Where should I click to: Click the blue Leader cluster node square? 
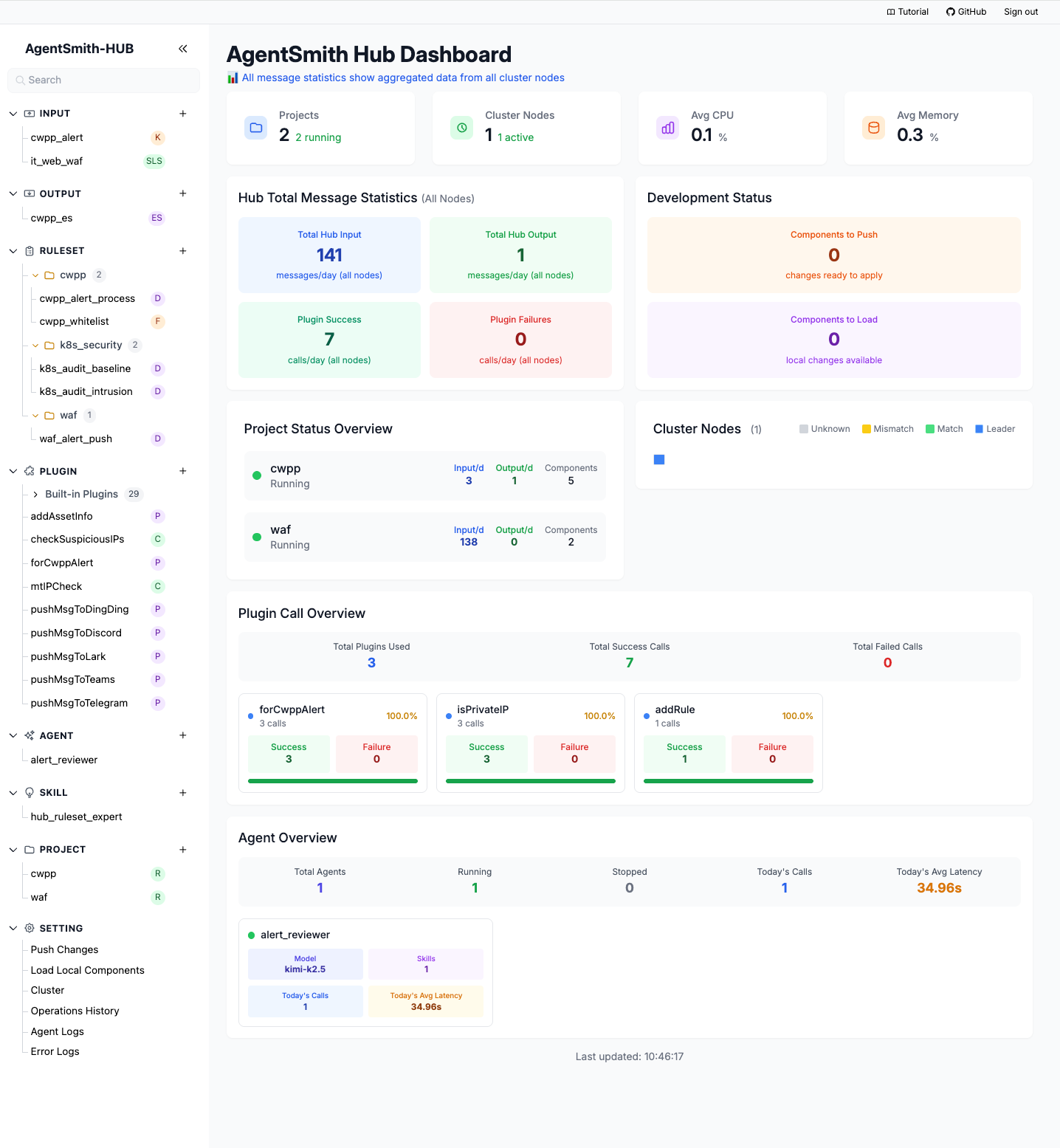pos(659,460)
